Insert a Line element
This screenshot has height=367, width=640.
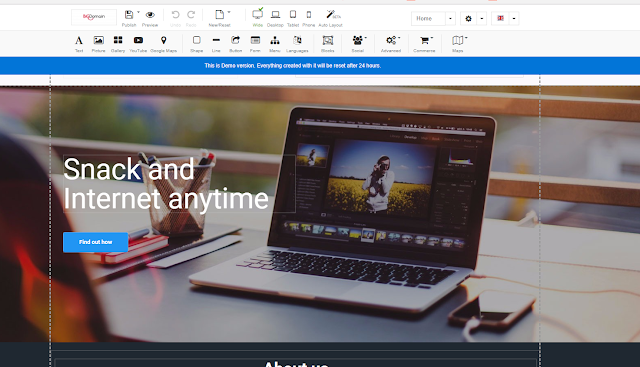216,40
